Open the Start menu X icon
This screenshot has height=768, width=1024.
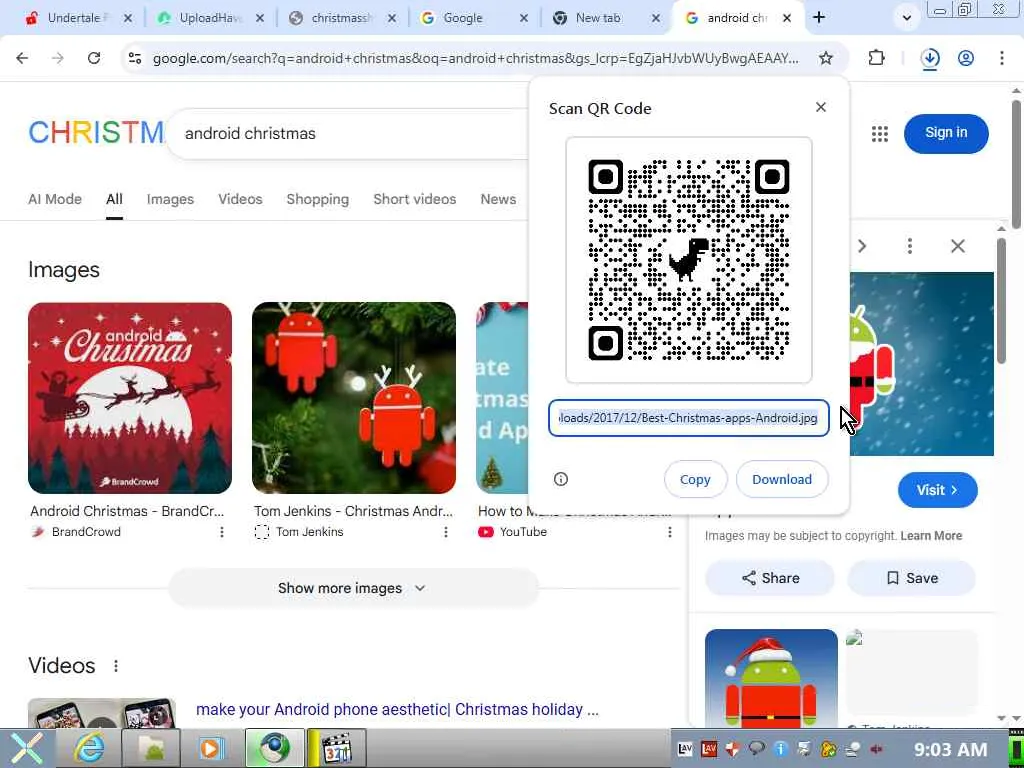coord(25,748)
